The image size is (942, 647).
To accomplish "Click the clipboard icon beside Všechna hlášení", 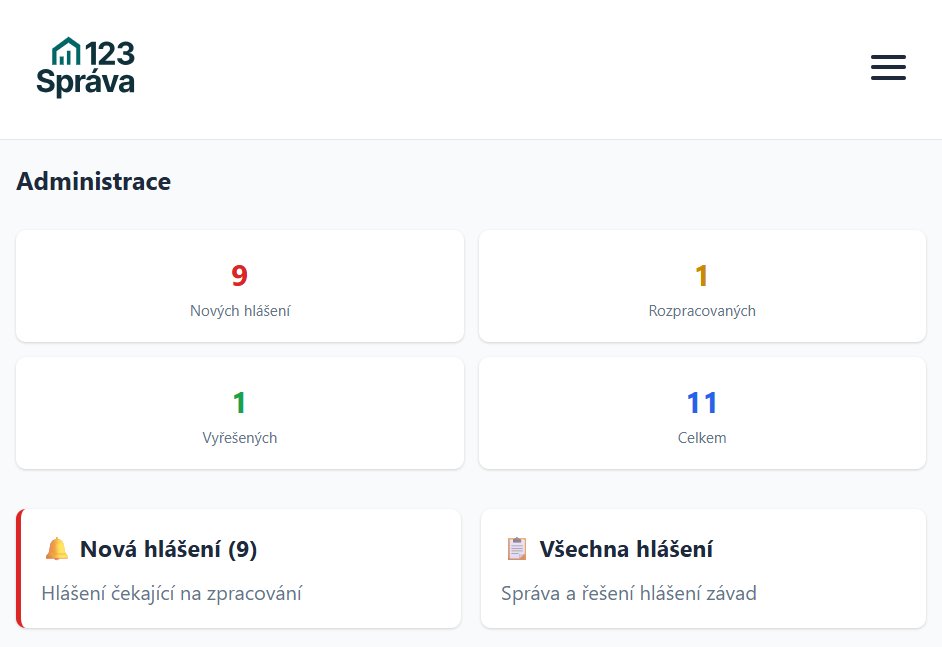I will tap(516, 548).
